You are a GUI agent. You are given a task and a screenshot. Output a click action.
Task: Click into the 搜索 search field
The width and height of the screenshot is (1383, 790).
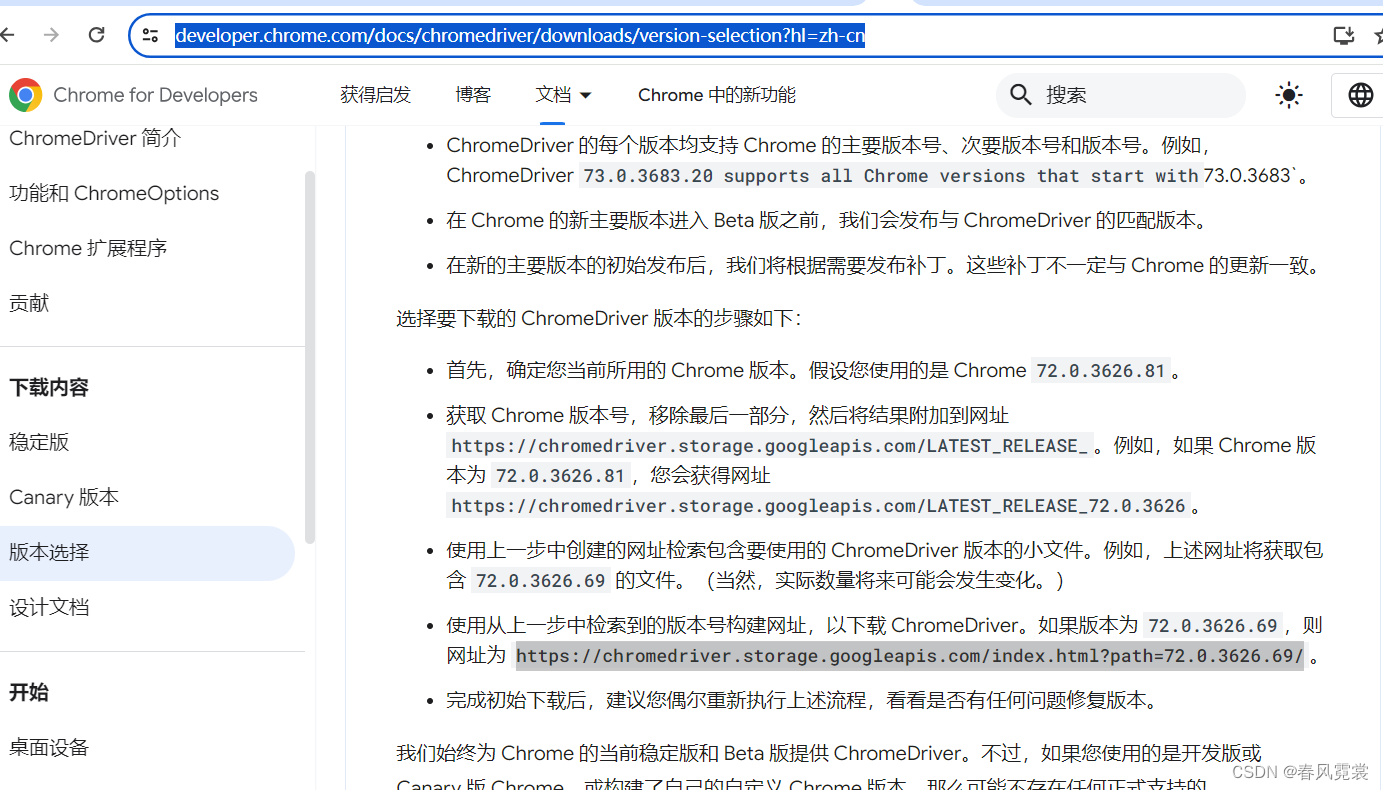pos(1120,95)
